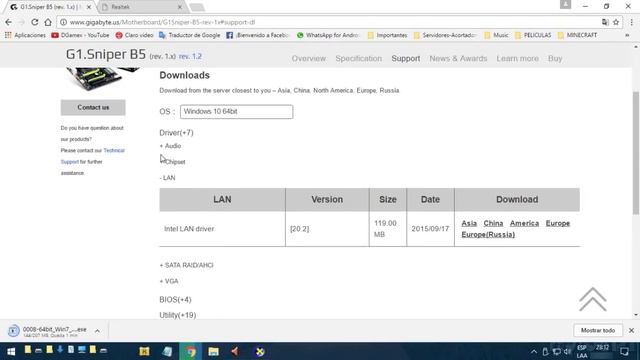Open Chrome's three-dot menu
The image size is (640, 360).
click(631, 22)
